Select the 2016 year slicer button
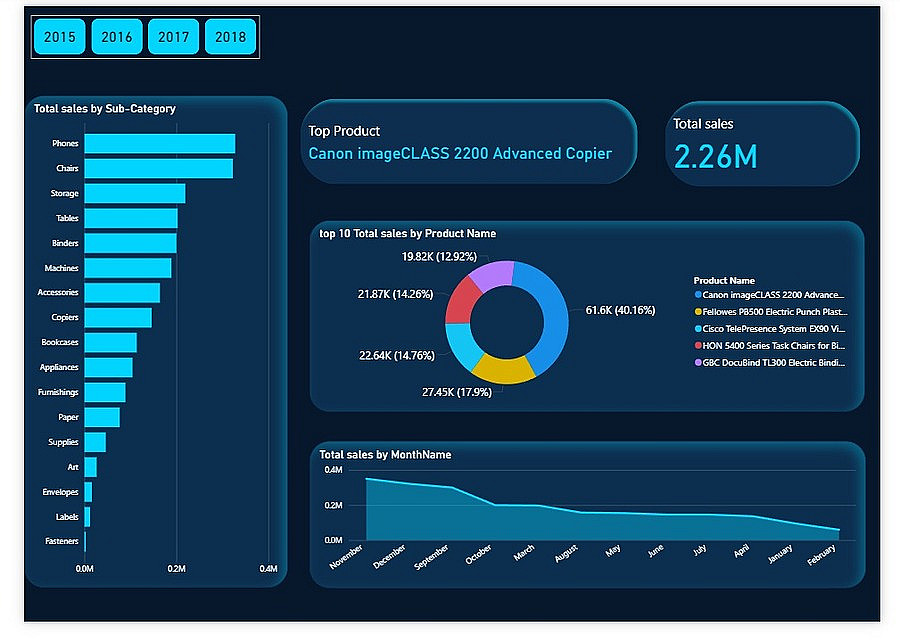The width and height of the screenshot is (900, 643). 117,37
